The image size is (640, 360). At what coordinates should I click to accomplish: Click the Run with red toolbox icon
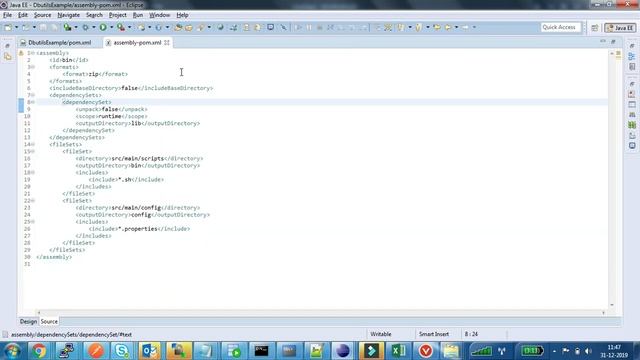click(x=121, y=27)
